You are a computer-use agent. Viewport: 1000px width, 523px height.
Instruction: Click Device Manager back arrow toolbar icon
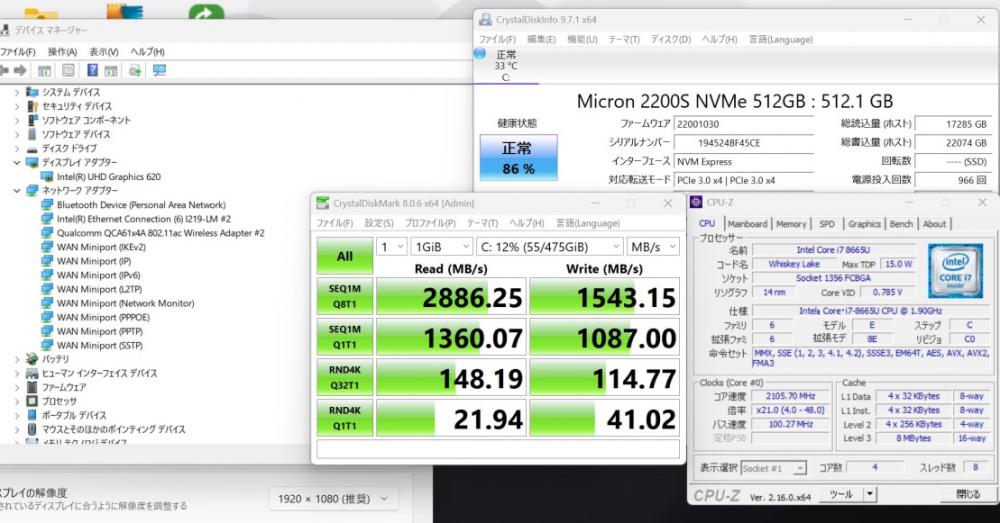click(4, 70)
